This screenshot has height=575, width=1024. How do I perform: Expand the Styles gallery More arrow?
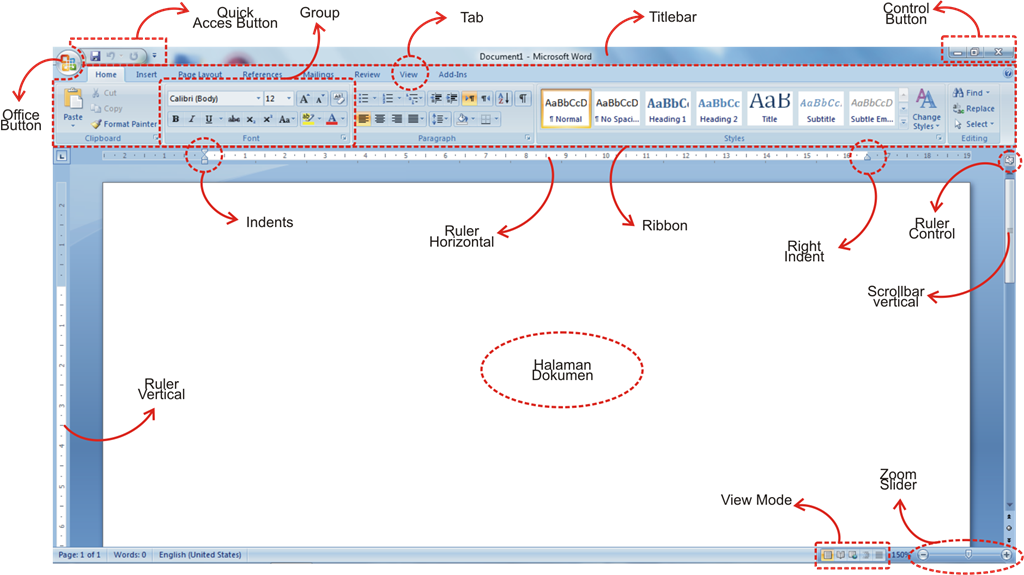[903, 122]
